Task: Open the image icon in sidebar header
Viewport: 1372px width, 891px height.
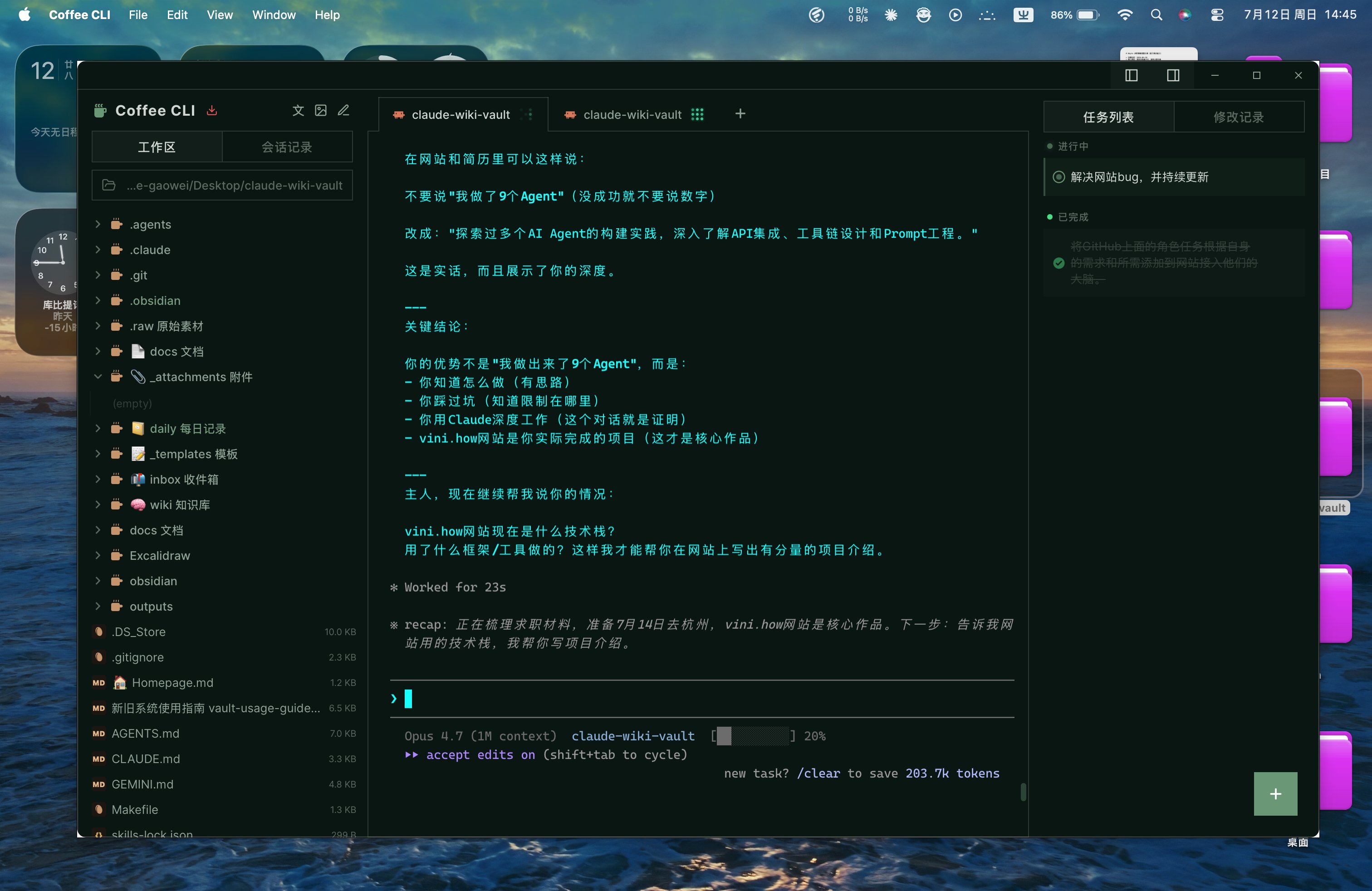Action: tap(321, 110)
